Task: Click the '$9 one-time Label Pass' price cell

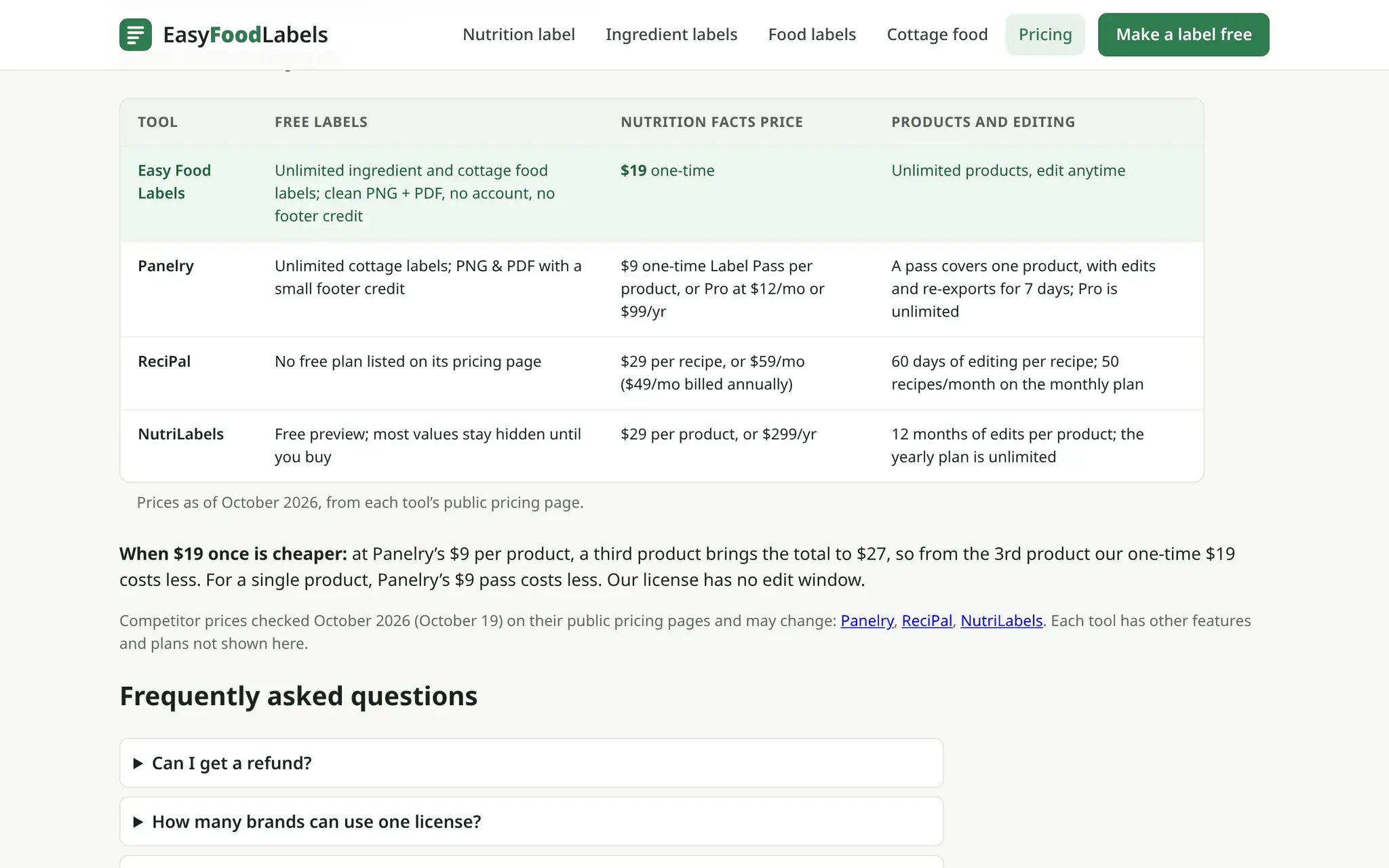Action: tap(722, 289)
